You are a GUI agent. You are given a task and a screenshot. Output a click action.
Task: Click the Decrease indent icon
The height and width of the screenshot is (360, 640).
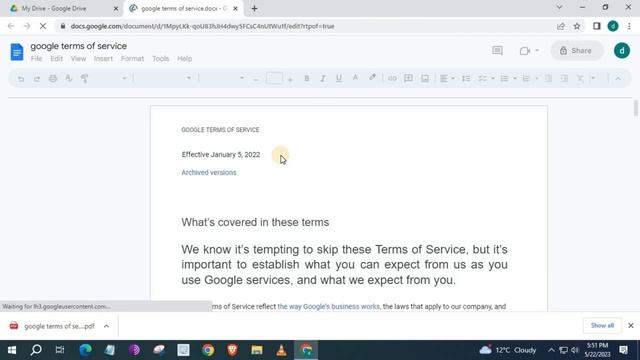tap(548, 78)
